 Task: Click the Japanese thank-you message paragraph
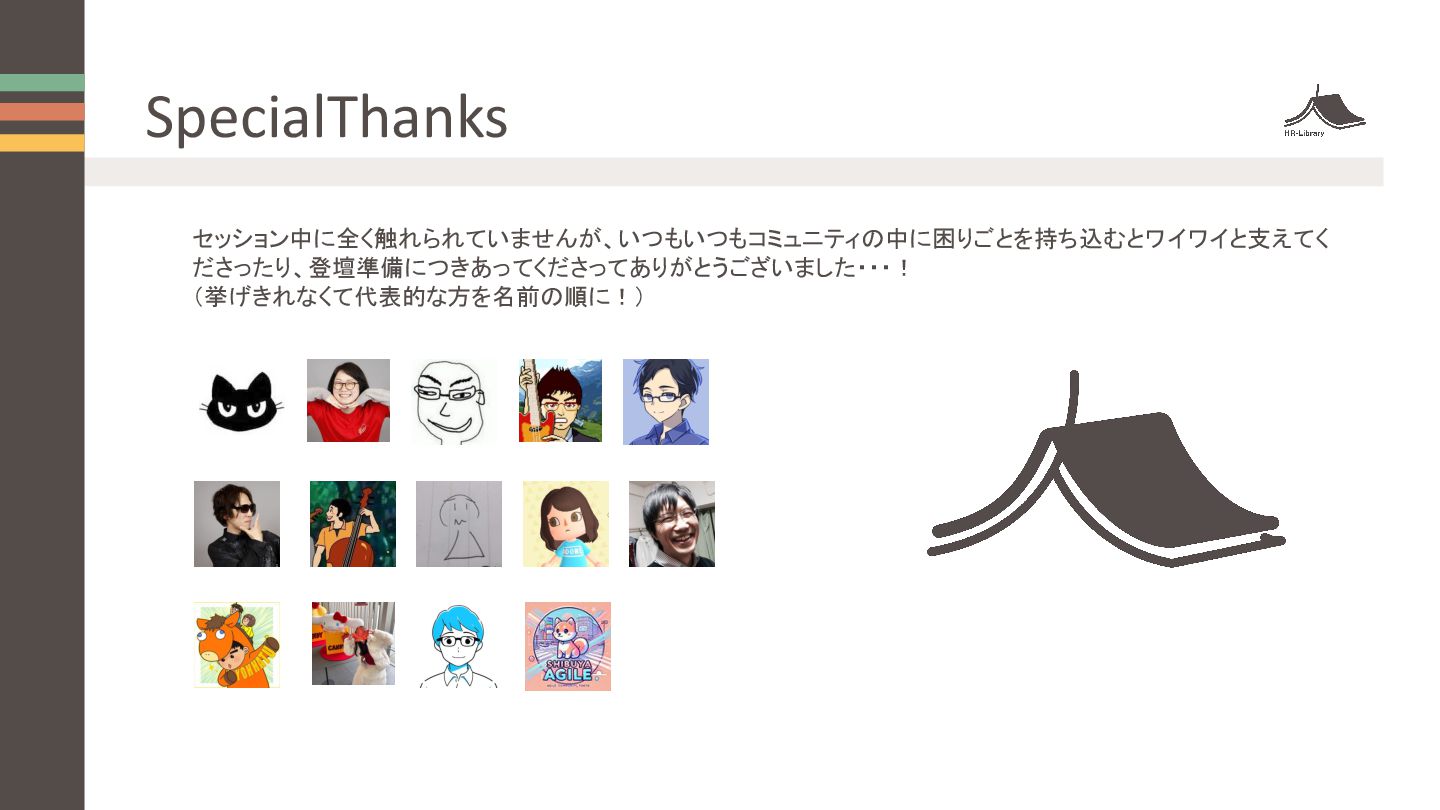pyautogui.click(x=762, y=268)
